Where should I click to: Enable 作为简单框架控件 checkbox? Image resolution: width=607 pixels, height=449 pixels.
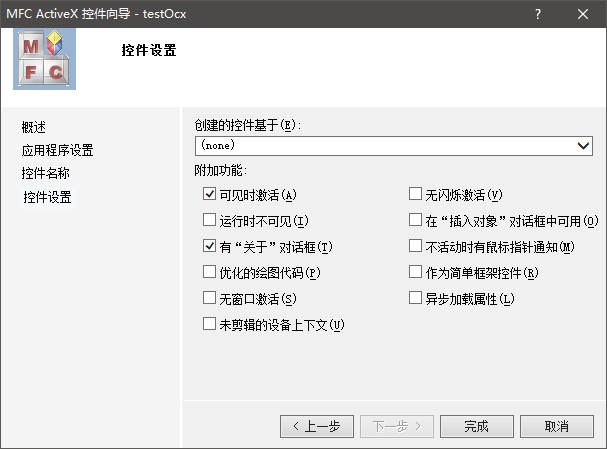click(x=416, y=272)
